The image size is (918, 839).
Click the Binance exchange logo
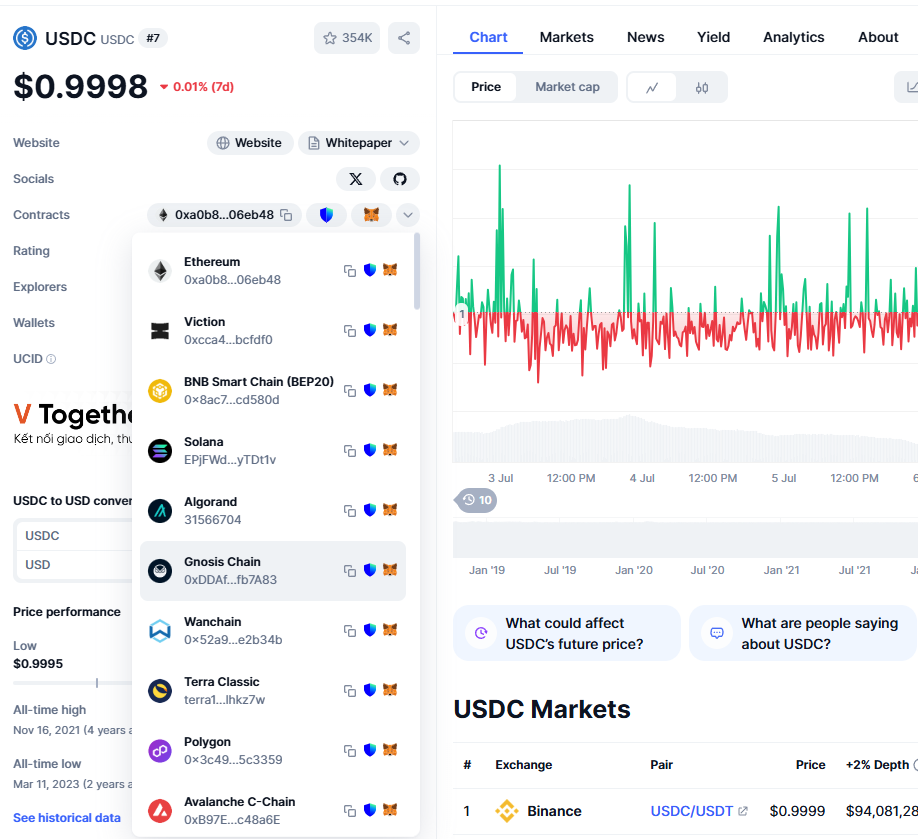(507, 811)
